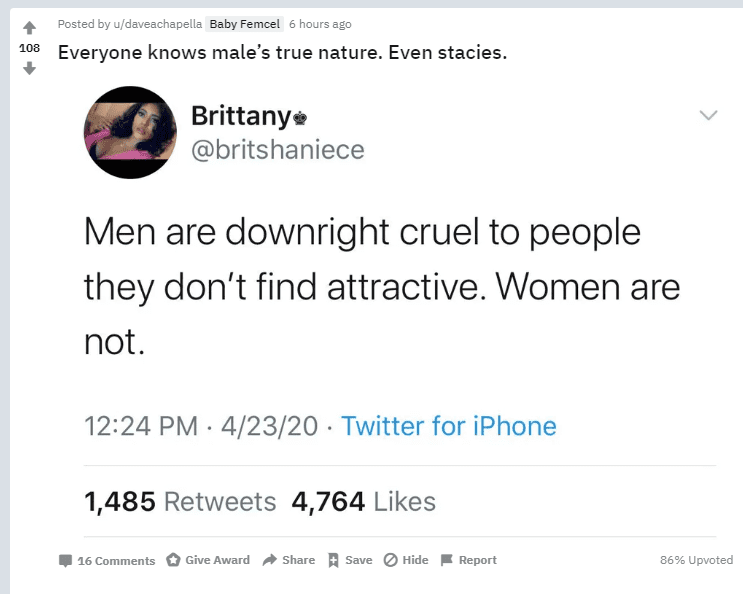Image resolution: width=743 pixels, height=594 pixels.
Task: Click the Twitter for iPhone link
Action: tap(448, 426)
